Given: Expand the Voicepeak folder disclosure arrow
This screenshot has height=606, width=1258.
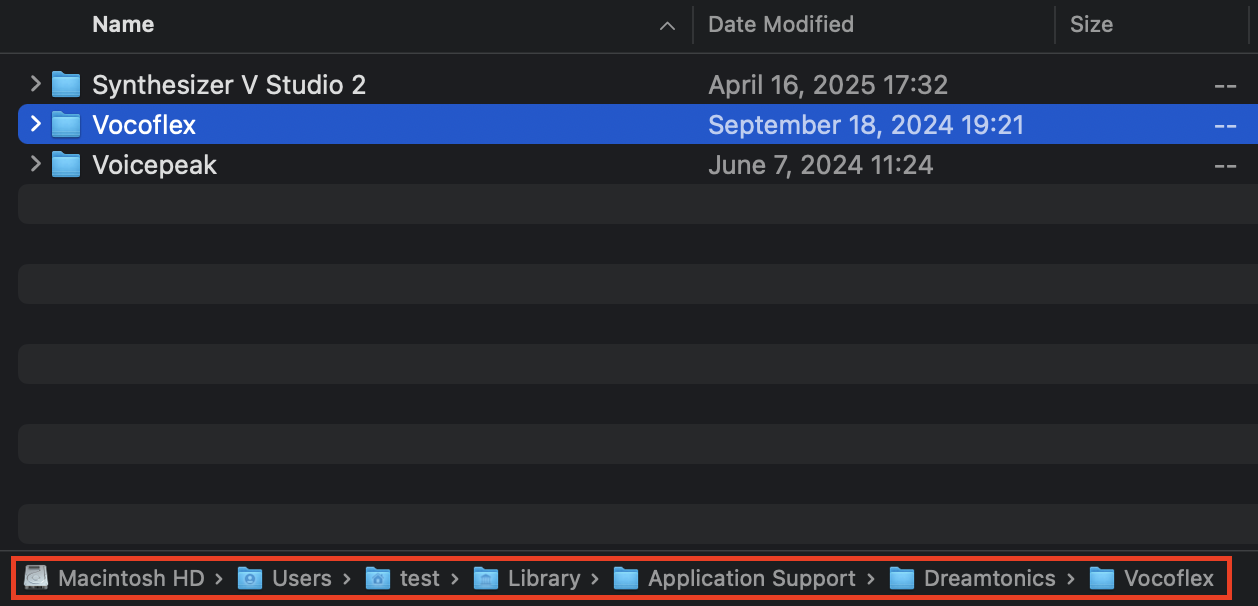Looking at the screenshot, I should point(36,164).
